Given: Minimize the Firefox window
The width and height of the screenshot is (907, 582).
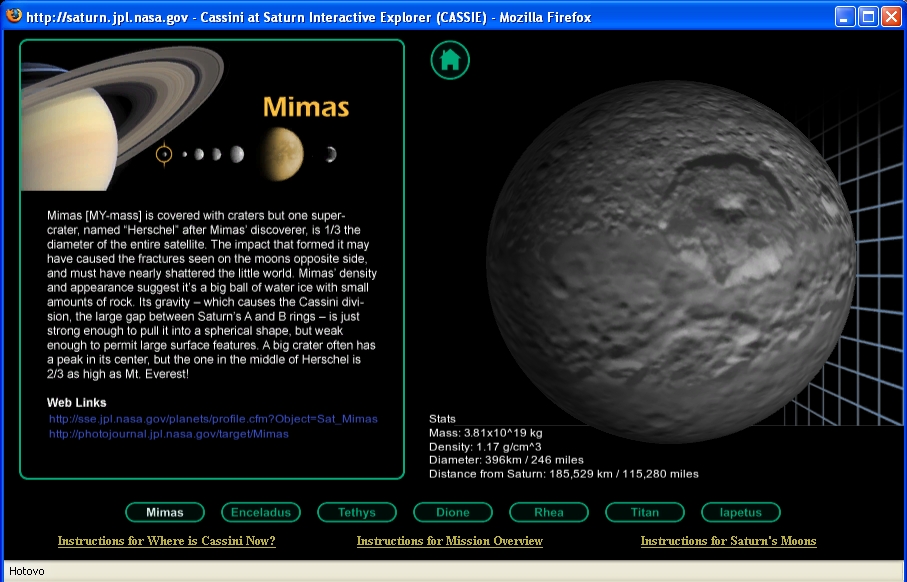Looking at the screenshot, I should 845,17.
